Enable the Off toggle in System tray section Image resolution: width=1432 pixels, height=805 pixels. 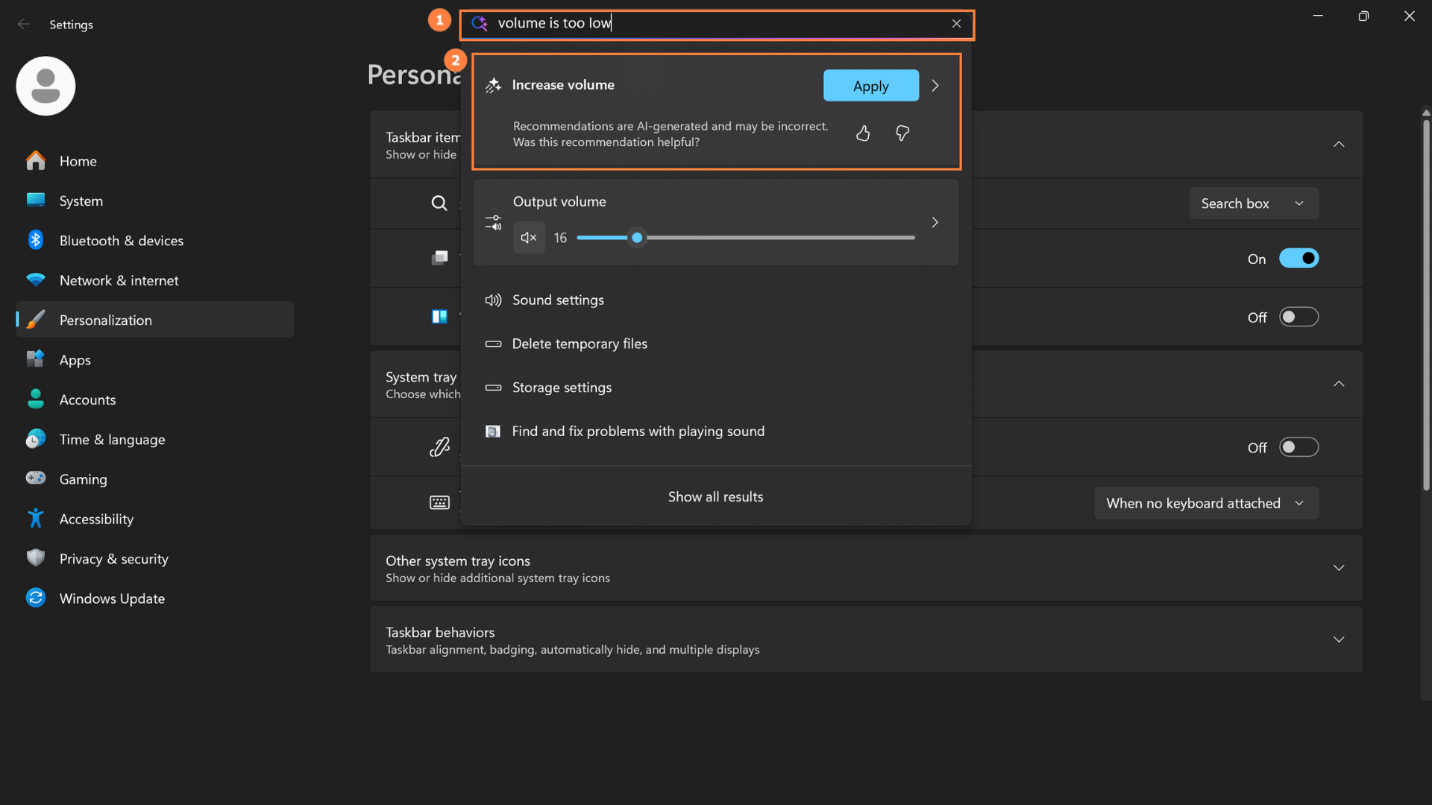click(1299, 447)
